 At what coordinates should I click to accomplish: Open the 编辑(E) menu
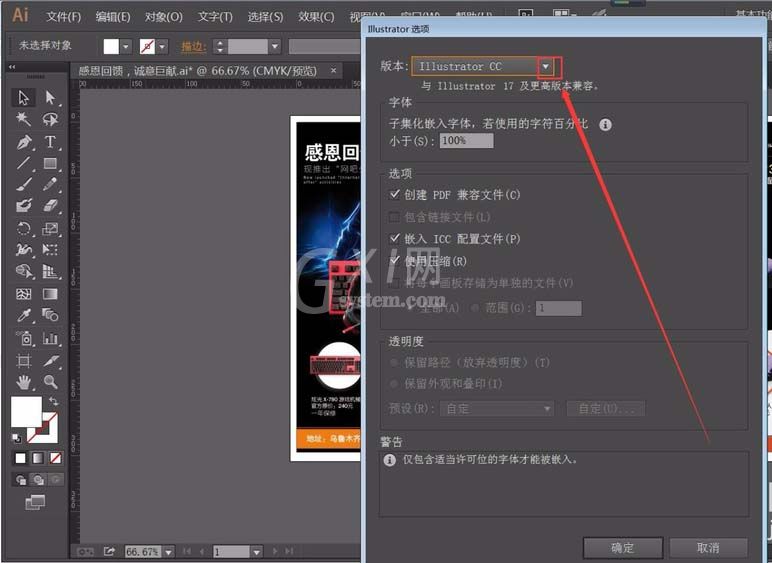113,17
